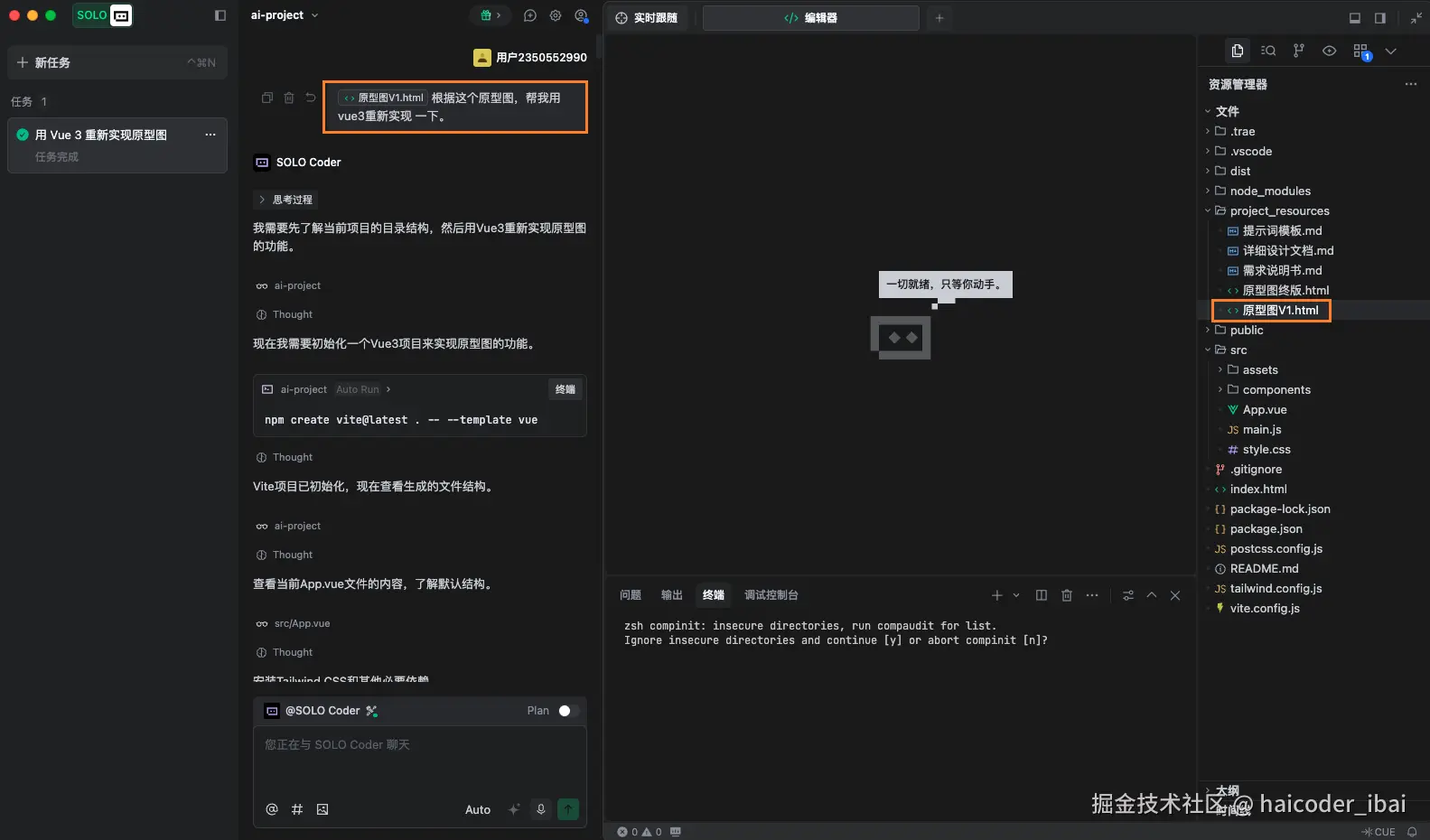
Task: Open the extensions icon with badge
Action: [x=1361, y=51]
